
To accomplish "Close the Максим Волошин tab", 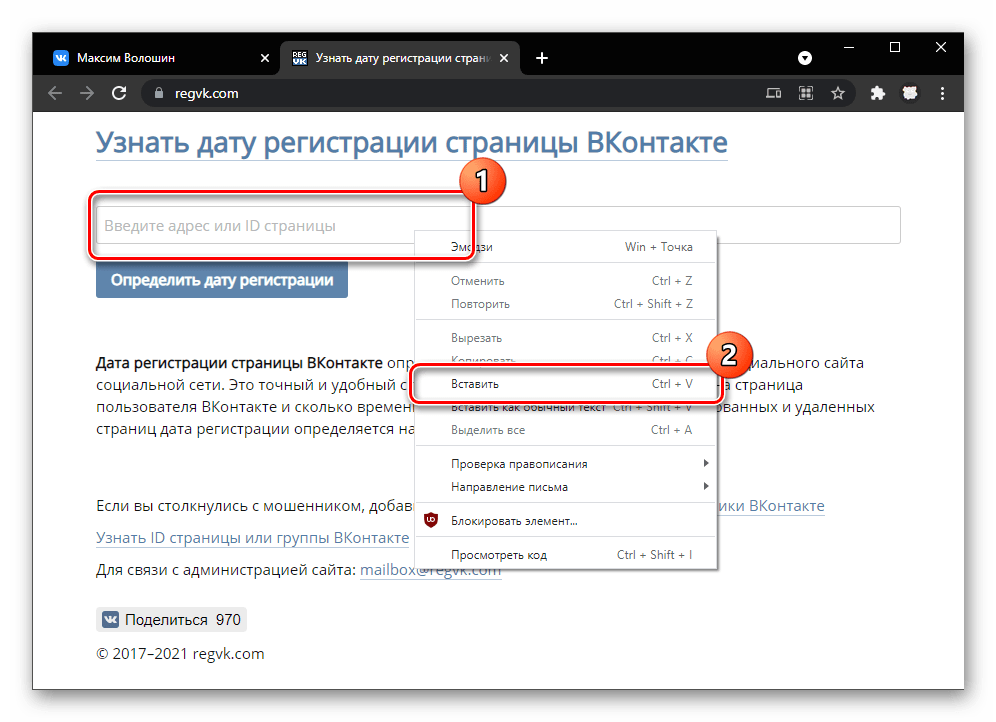I will [265, 58].
